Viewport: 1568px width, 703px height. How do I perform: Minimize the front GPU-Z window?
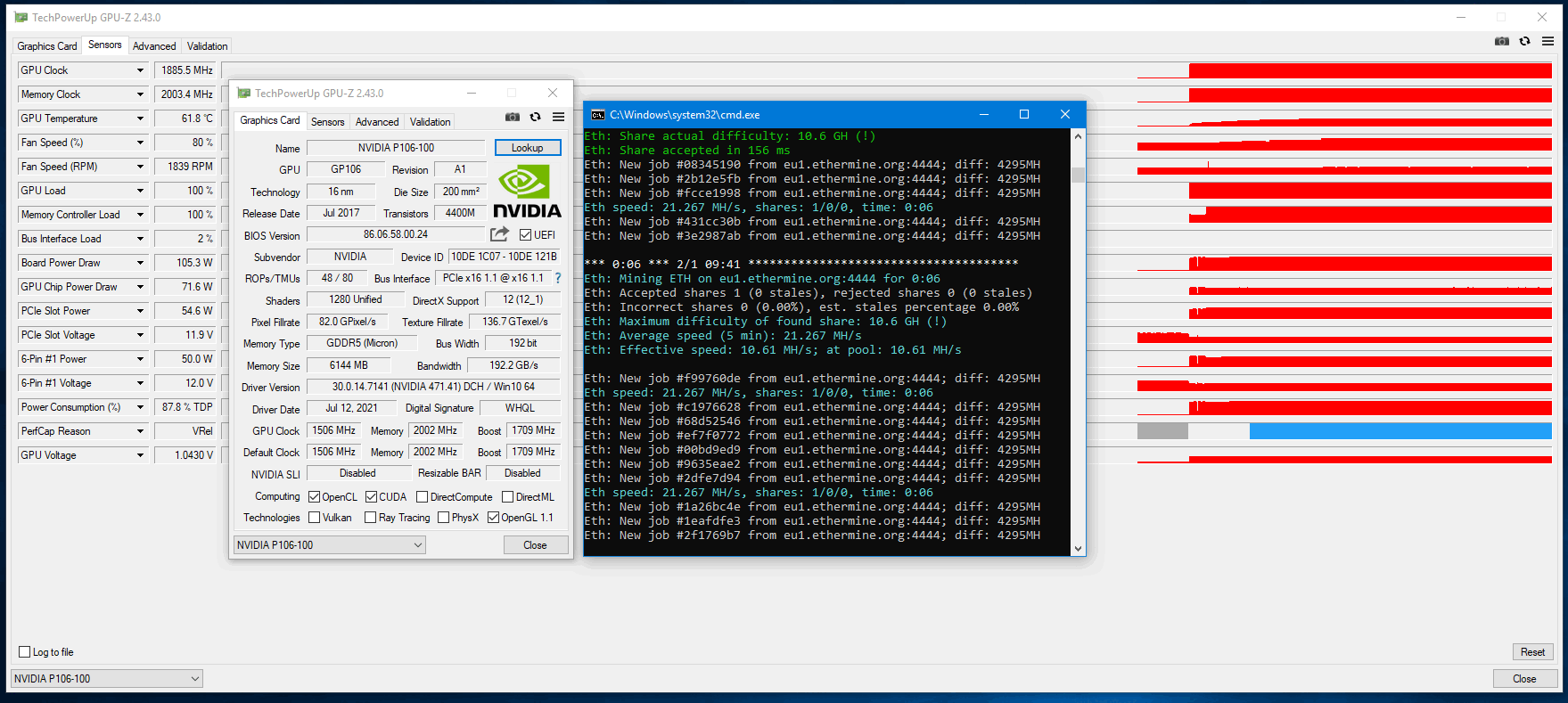pyautogui.click(x=472, y=93)
